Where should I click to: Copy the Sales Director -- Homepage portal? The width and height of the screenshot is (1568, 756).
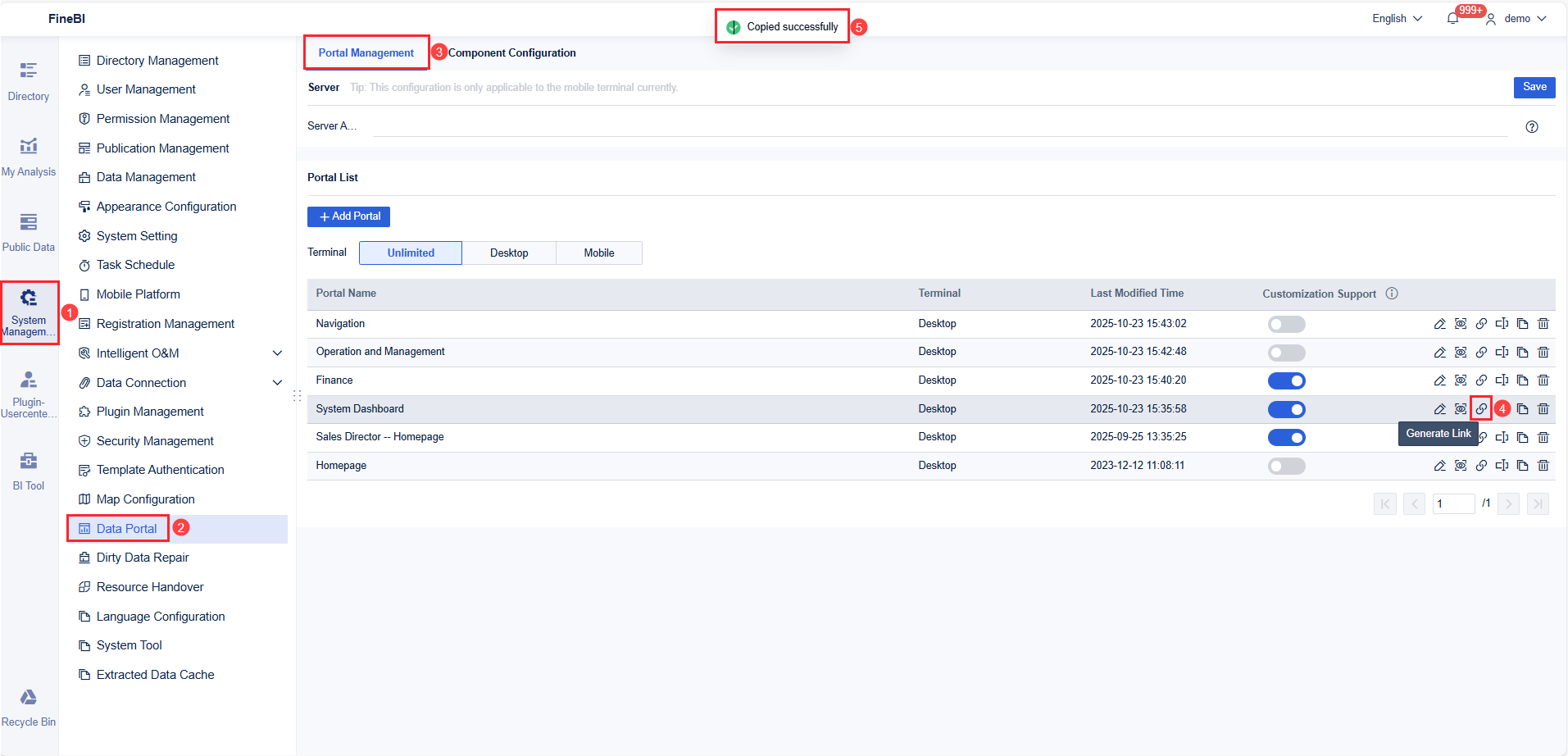[1522, 437]
